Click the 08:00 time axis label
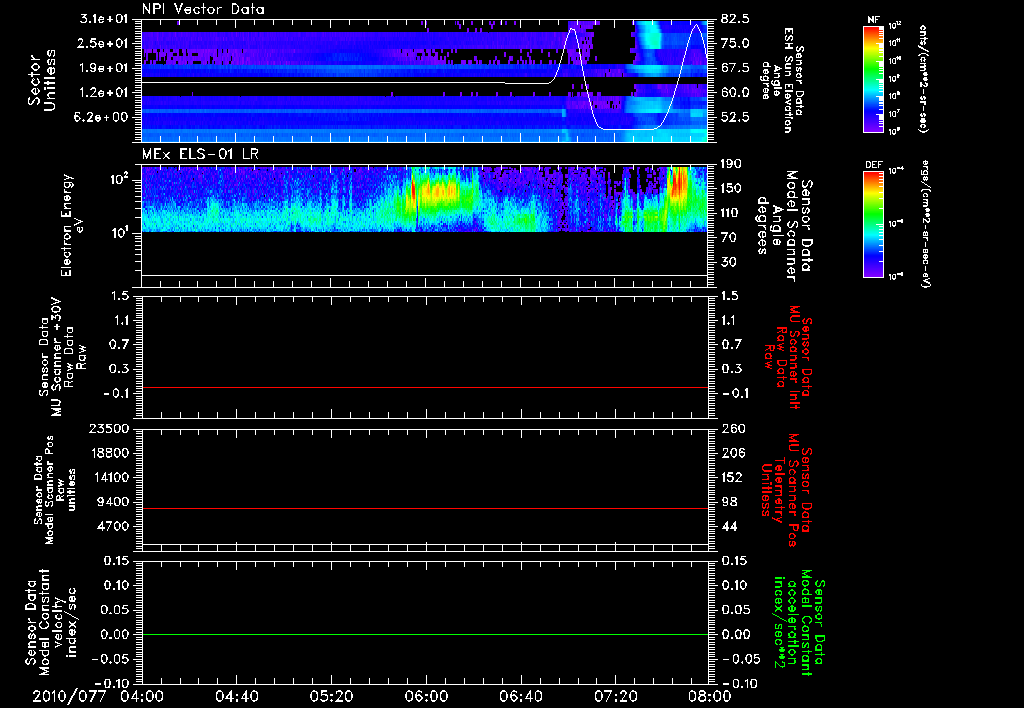The height and width of the screenshot is (708, 1024). click(709, 696)
